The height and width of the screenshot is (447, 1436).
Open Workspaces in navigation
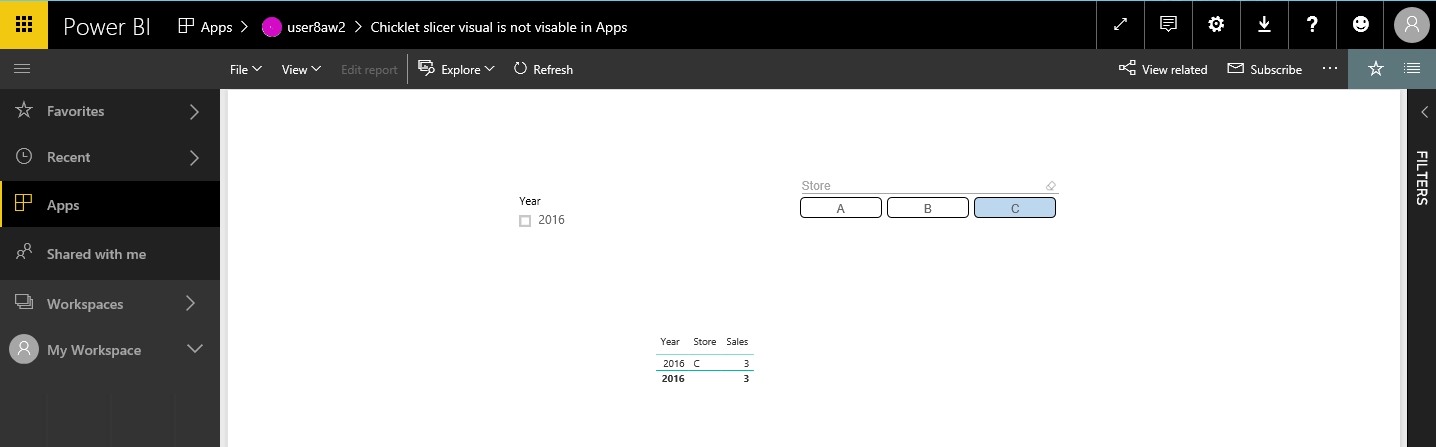click(85, 303)
